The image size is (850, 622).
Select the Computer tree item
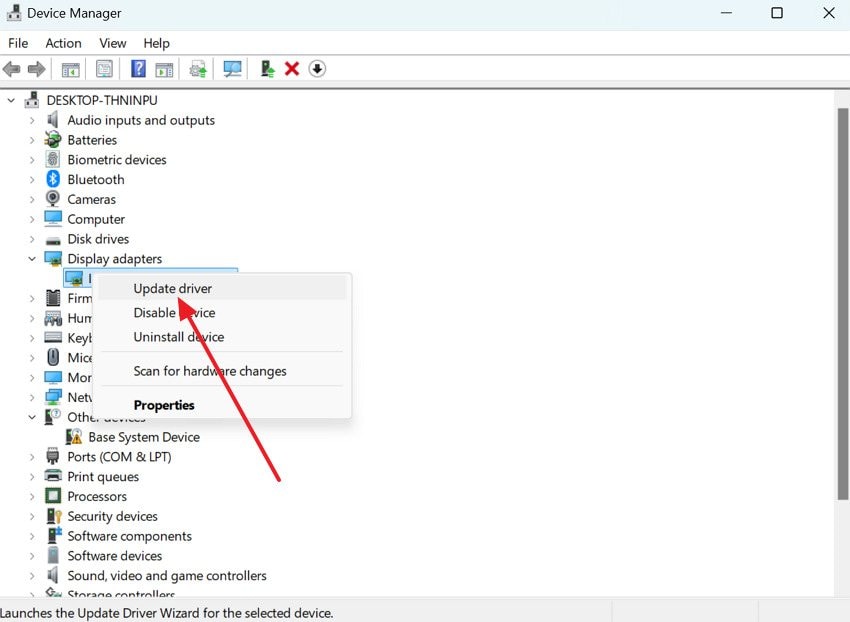point(96,219)
